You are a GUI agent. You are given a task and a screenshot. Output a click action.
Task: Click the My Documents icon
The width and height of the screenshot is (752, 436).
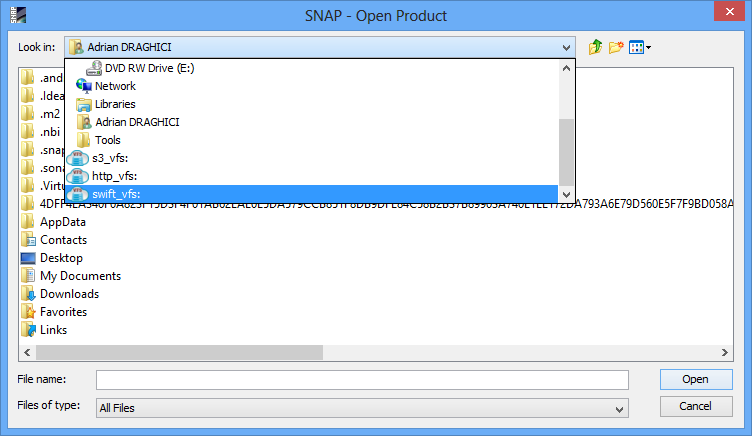(x=28, y=276)
